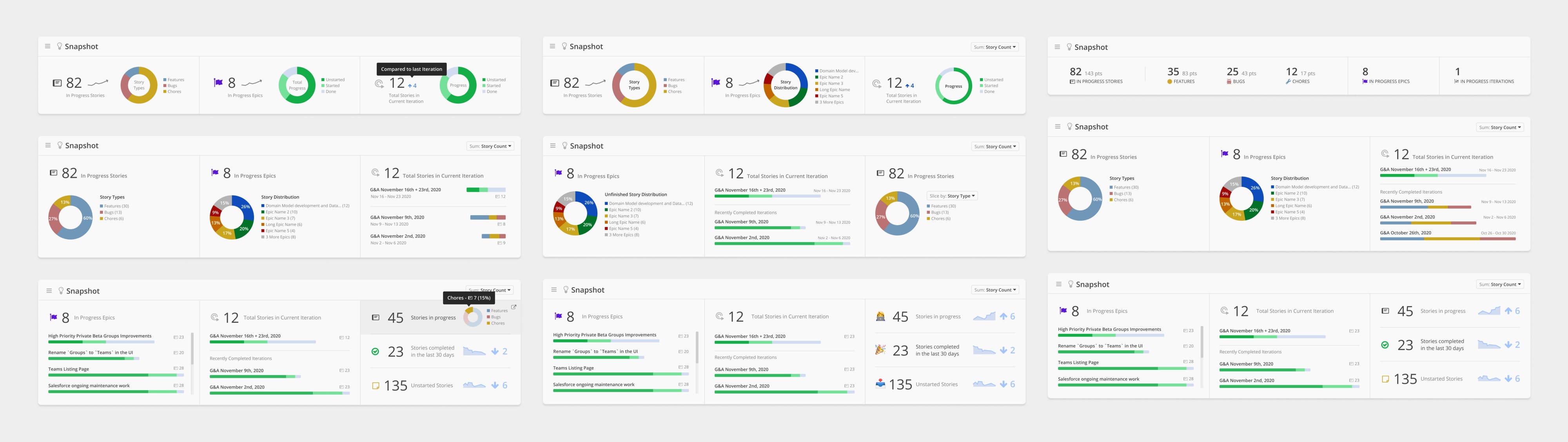Click the Unfinished Story Distribution heading
This screenshot has width=1568, height=442.
point(635,195)
